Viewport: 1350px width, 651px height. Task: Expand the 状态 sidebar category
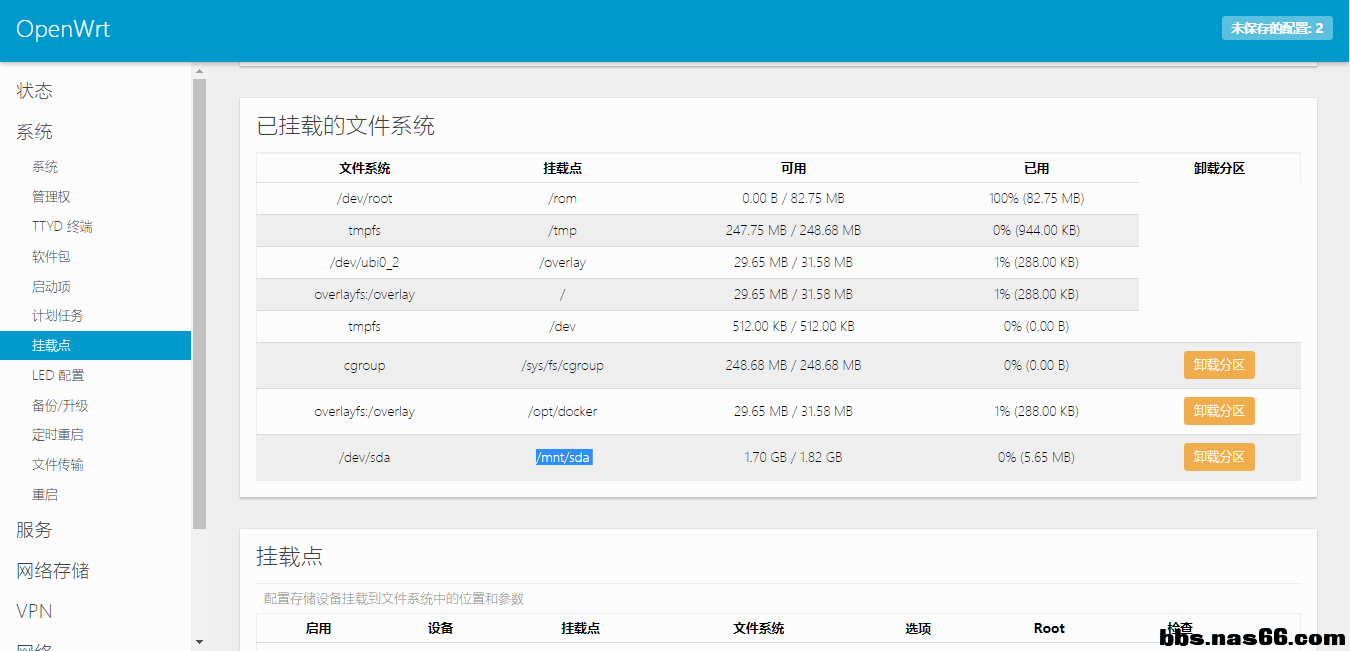click(x=35, y=91)
